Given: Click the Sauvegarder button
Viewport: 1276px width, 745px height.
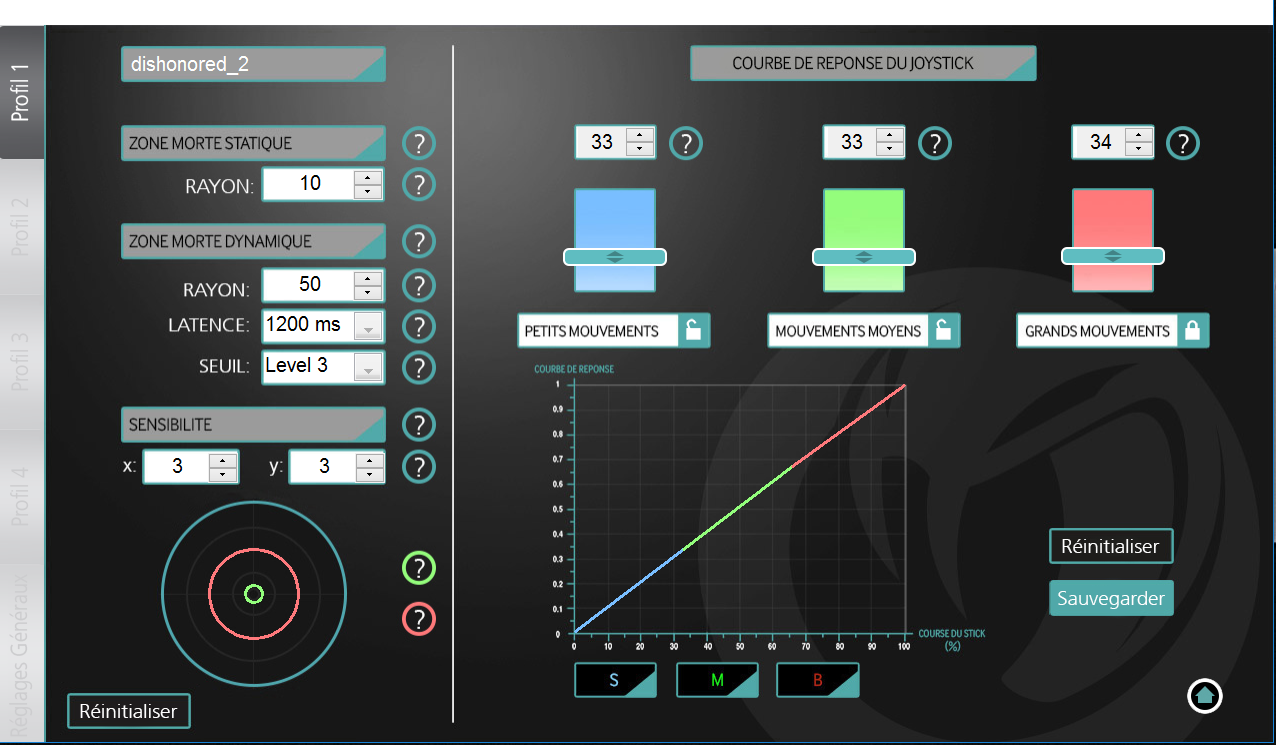Looking at the screenshot, I should [x=1111, y=598].
